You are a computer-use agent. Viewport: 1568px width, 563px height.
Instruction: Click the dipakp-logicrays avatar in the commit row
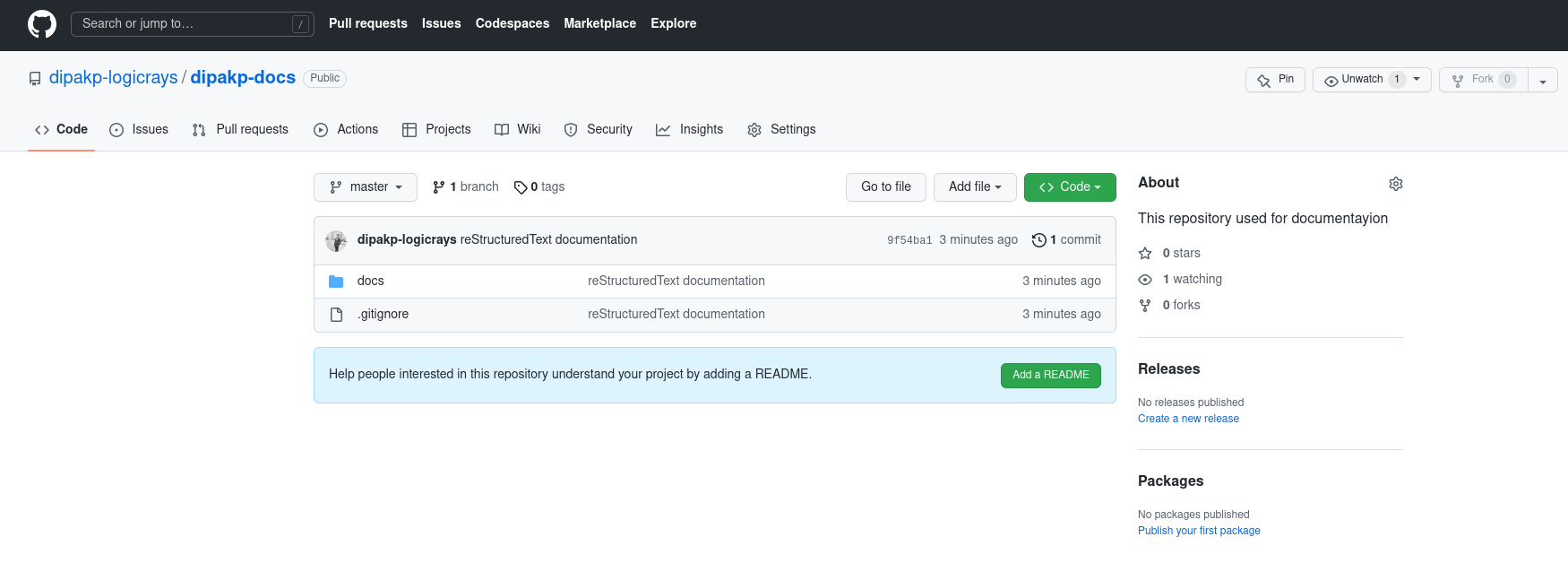click(x=336, y=240)
